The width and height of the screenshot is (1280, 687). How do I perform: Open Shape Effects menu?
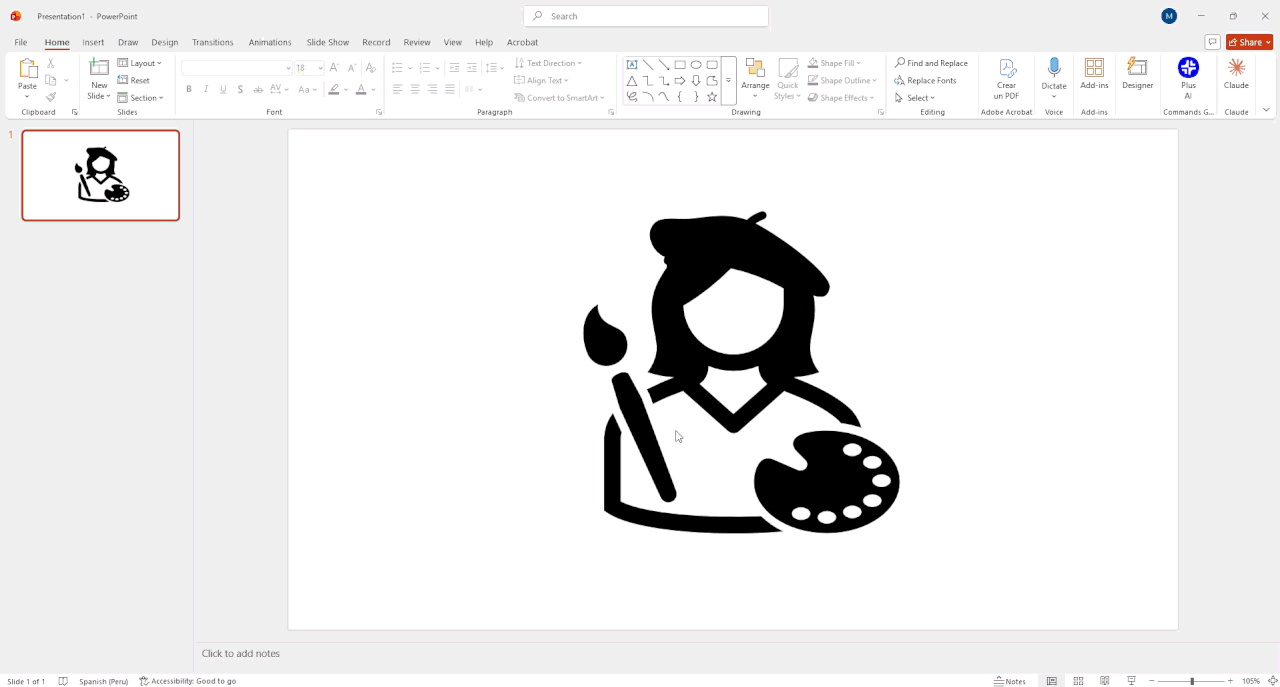[840, 97]
